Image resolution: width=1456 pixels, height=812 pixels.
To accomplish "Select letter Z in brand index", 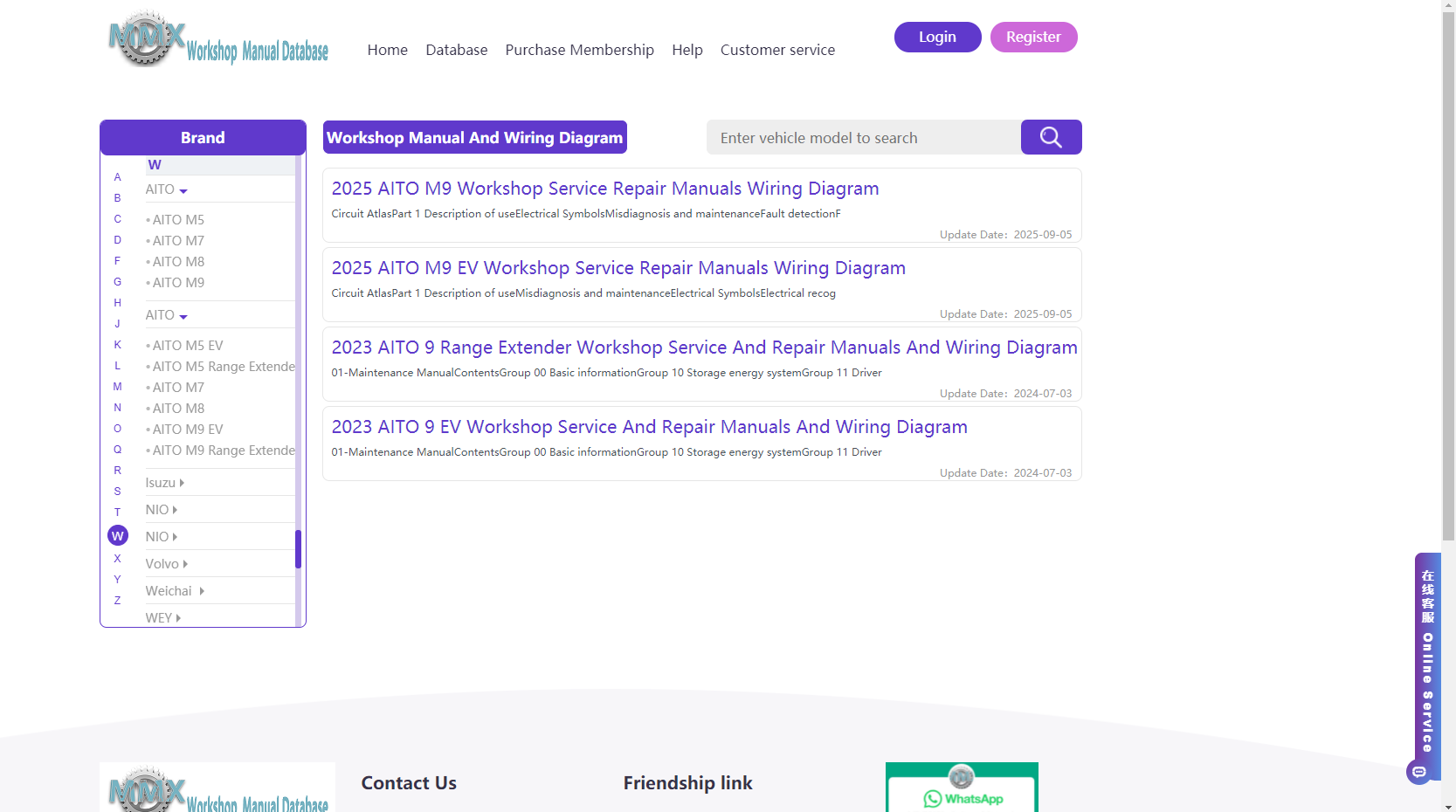I will [x=118, y=601].
